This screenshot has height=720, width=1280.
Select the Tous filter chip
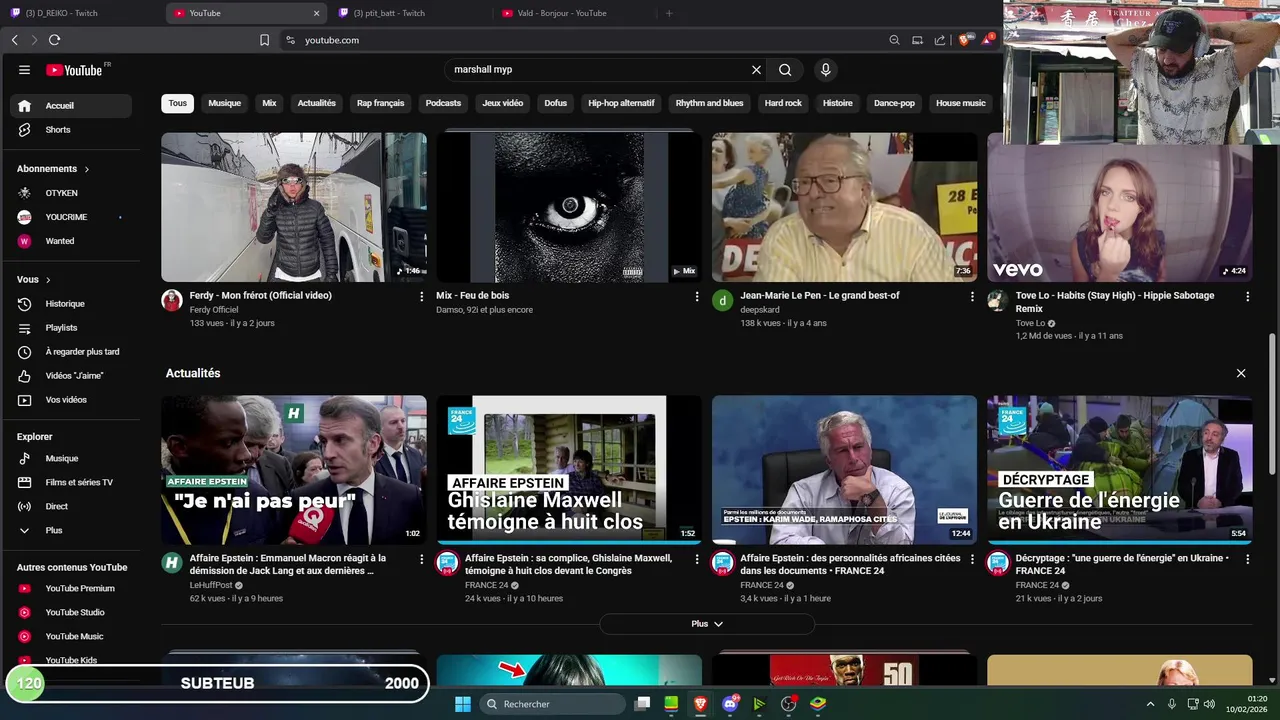pos(177,103)
